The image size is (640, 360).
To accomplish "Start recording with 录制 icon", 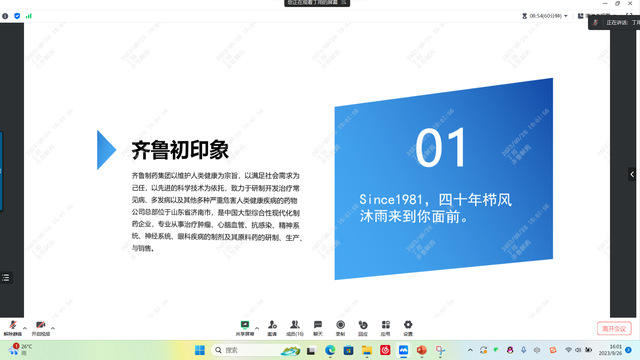I will pyautogui.click(x=340, y=328).
